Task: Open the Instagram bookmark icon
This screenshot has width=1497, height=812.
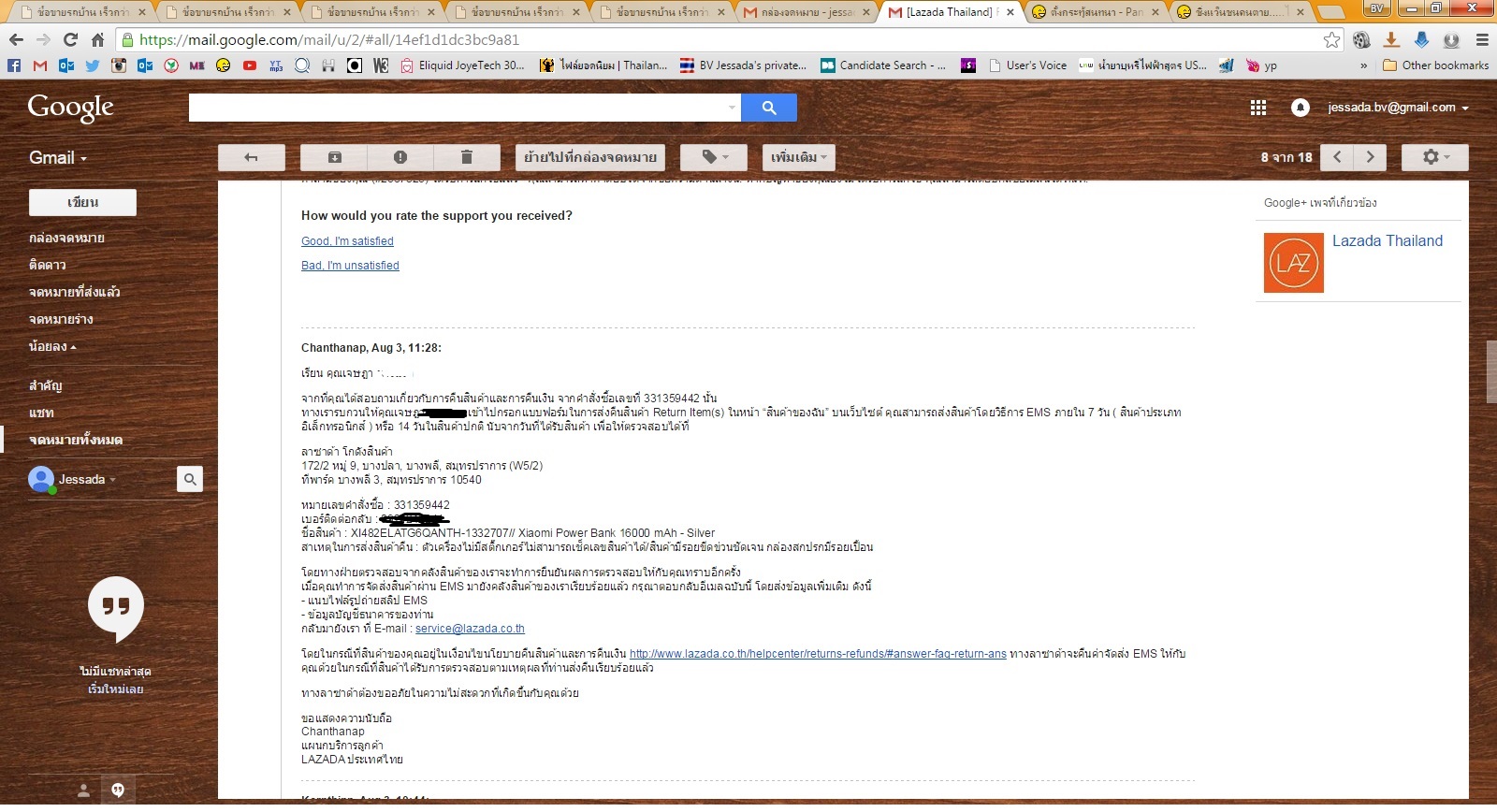Action: 119,65
